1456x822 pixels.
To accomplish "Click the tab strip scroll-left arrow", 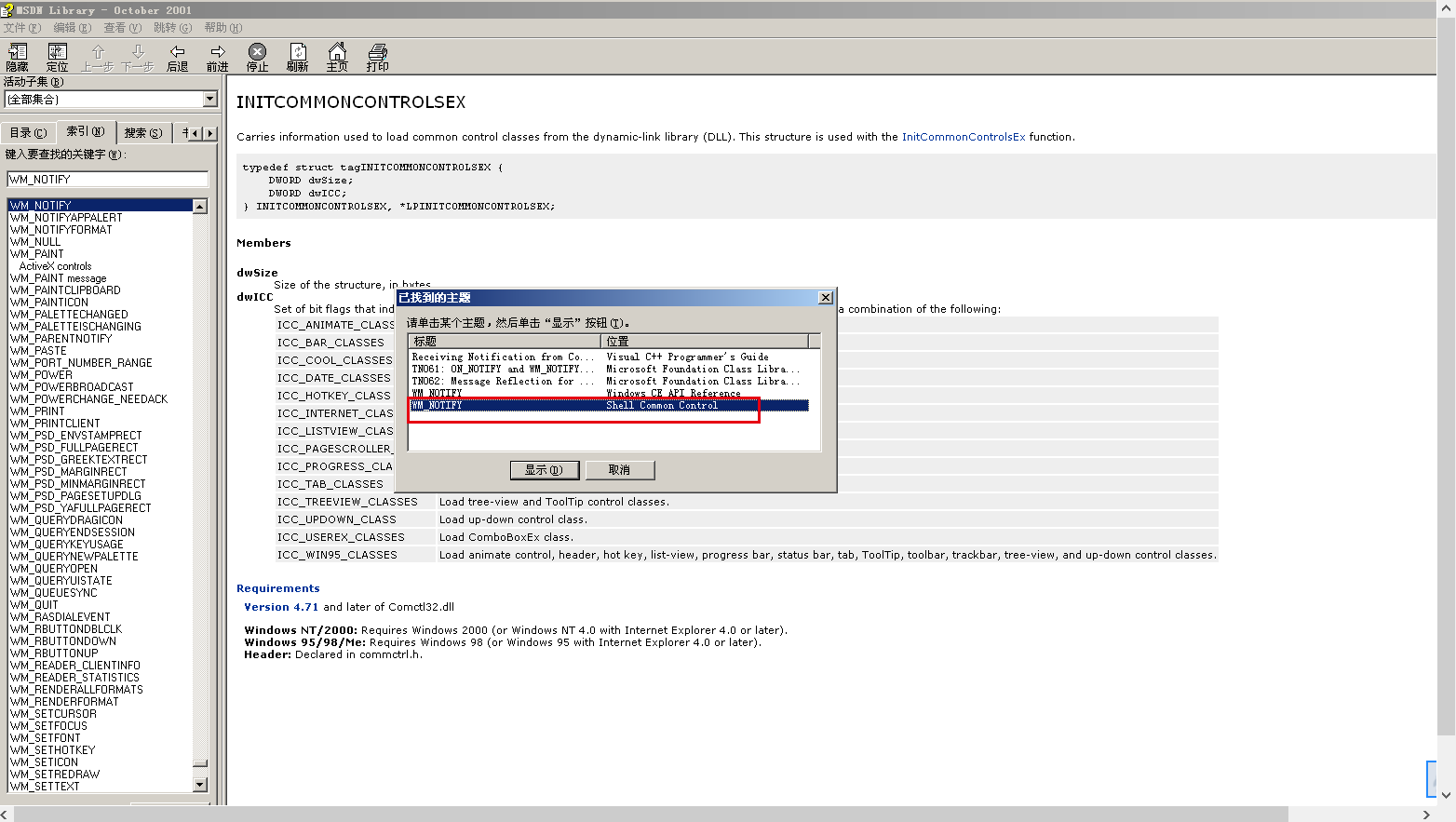I will tap(195, 133).
